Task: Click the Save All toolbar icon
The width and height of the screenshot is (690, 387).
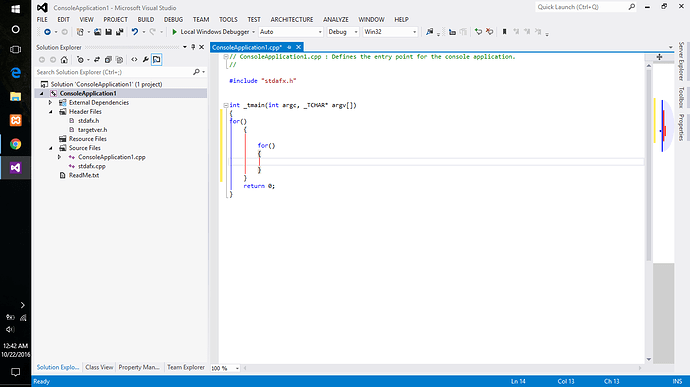Action: [x=119, y=32]
